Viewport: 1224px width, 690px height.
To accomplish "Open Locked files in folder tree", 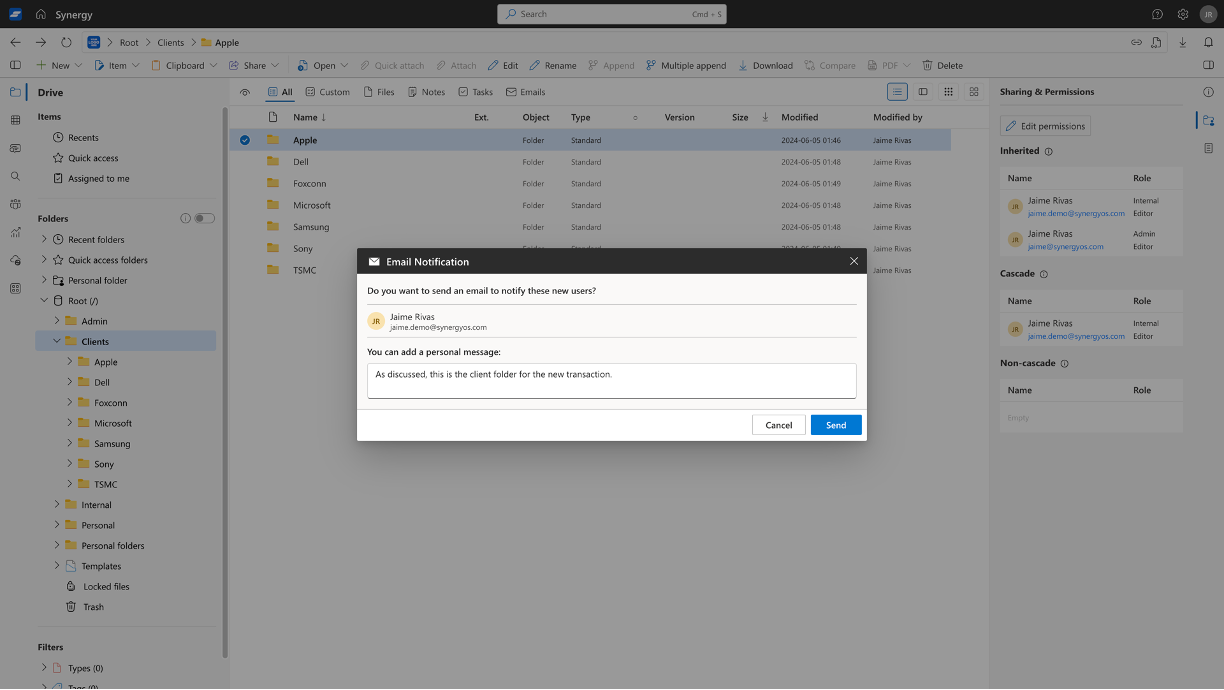I will point(106,586).
